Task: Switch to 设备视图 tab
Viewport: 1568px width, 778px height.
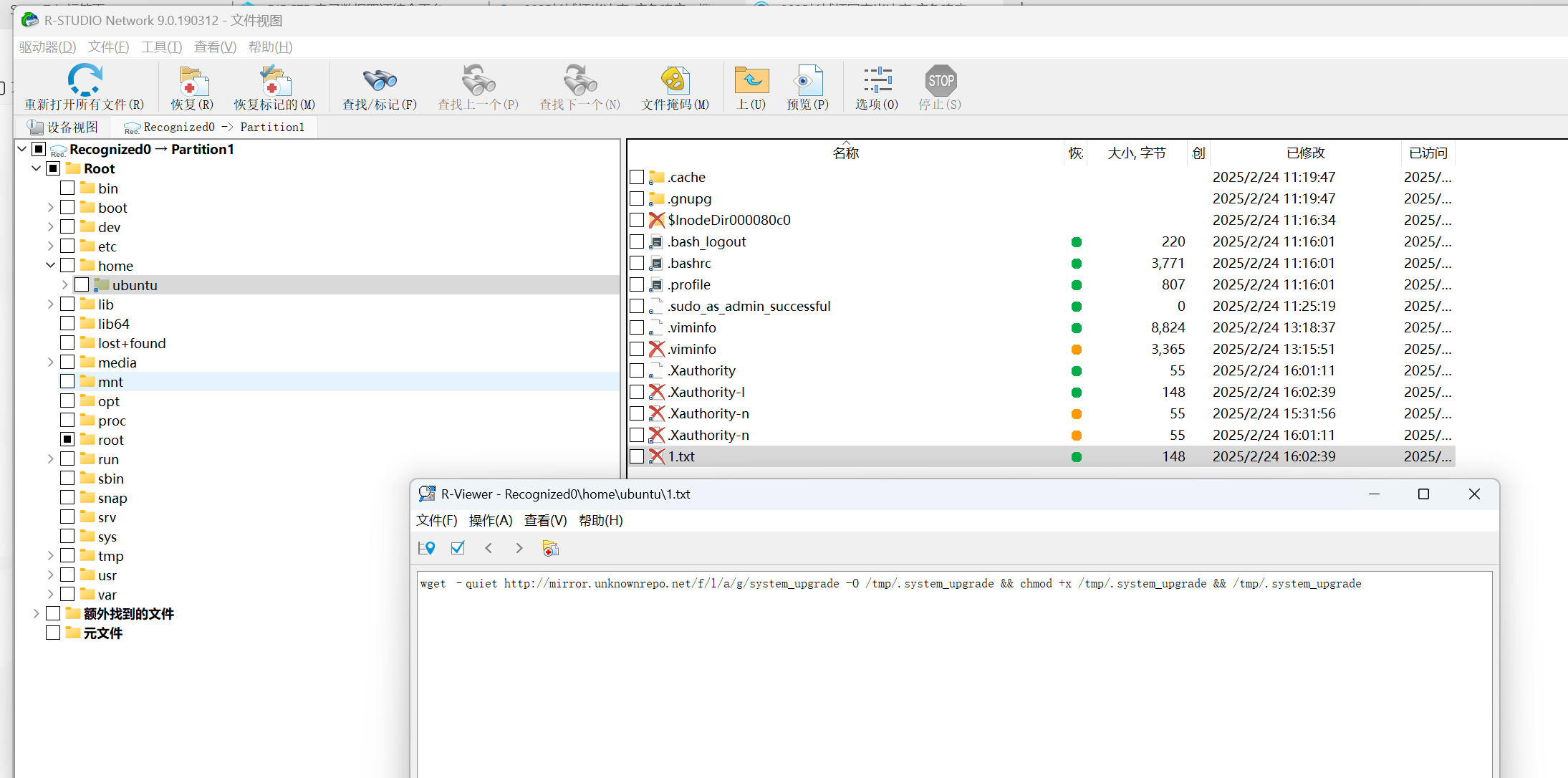Action: point(63,128)
